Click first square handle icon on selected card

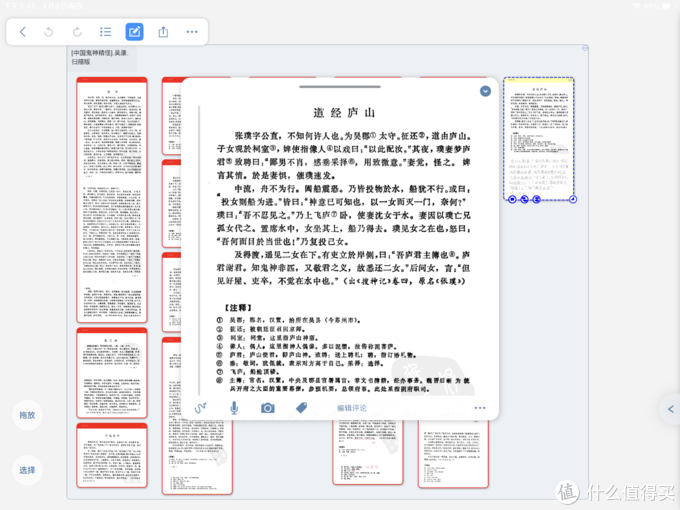(512, 199)
